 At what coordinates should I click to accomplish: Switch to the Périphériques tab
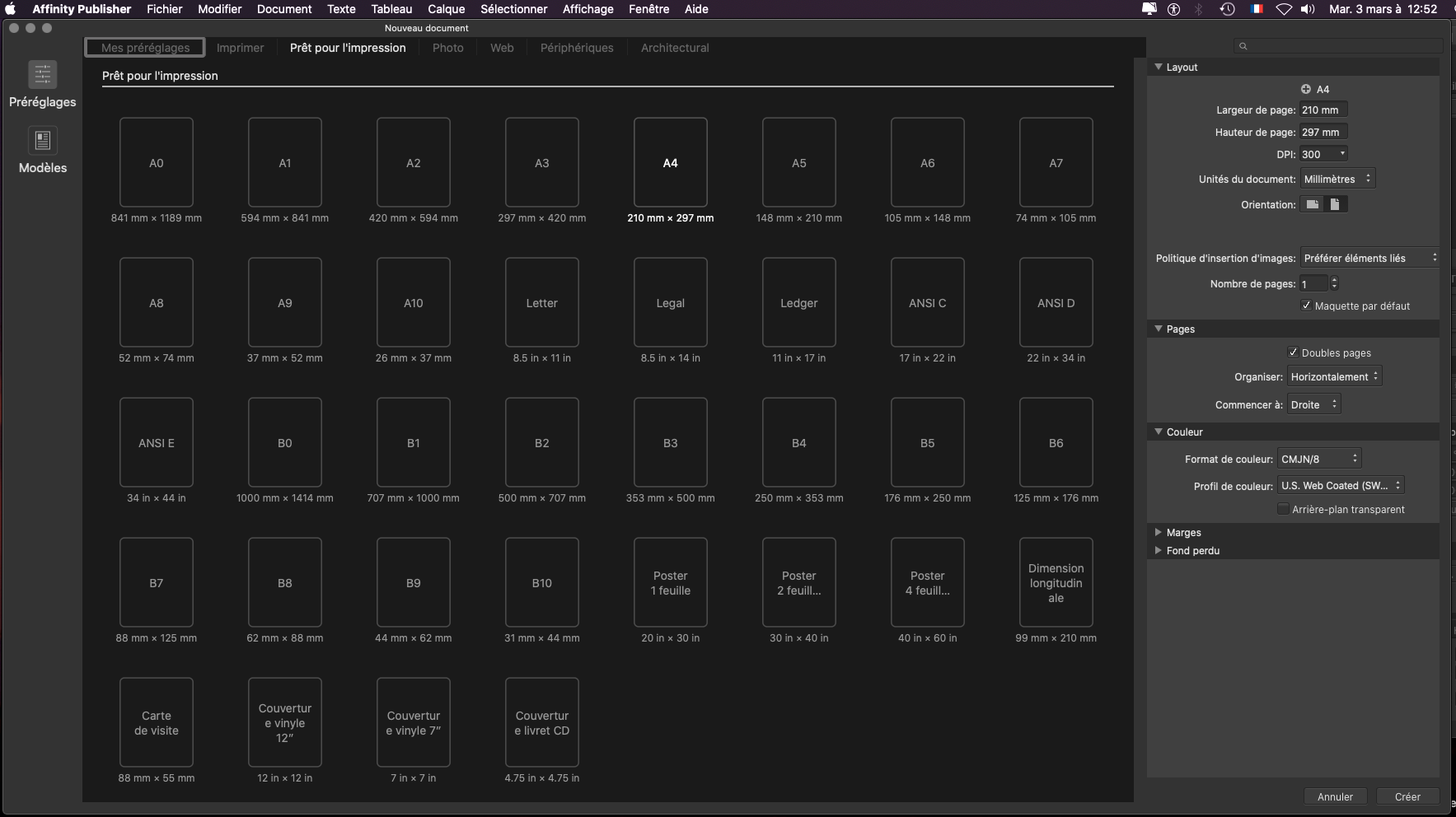tap(577, 48)
